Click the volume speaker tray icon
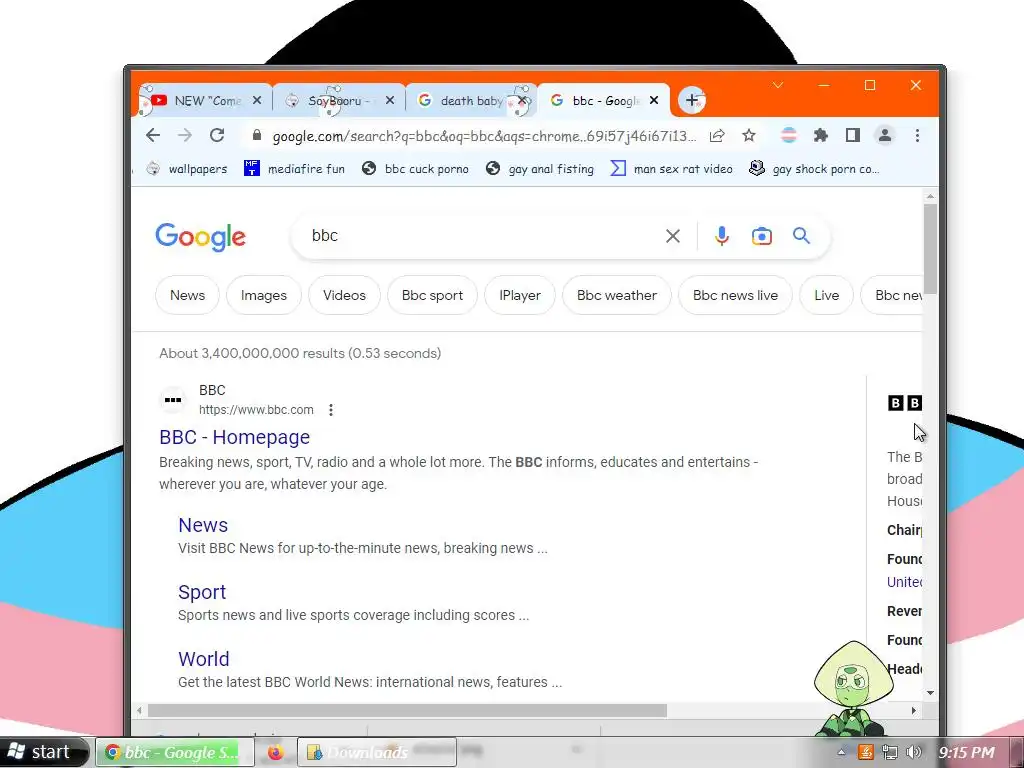Image resolution: width=1024 pixels, height=768 pixels. tap(915, 752)
